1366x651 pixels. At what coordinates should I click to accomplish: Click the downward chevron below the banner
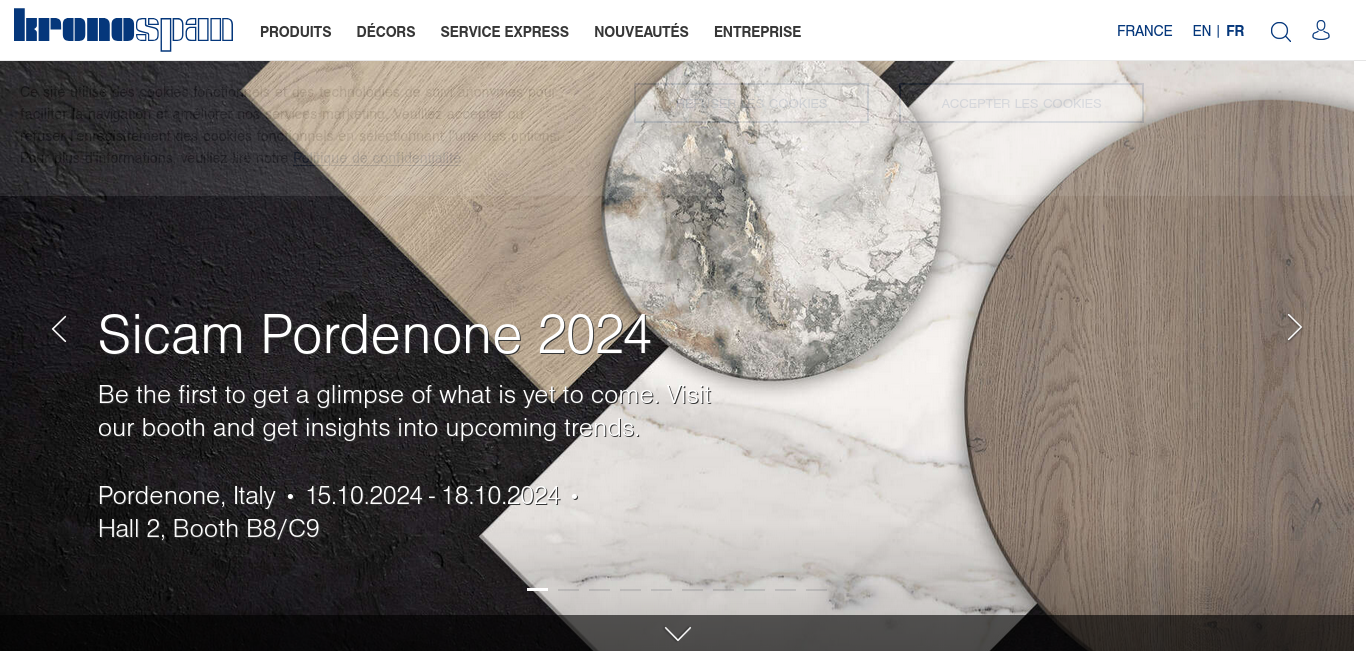pos(678,634)
